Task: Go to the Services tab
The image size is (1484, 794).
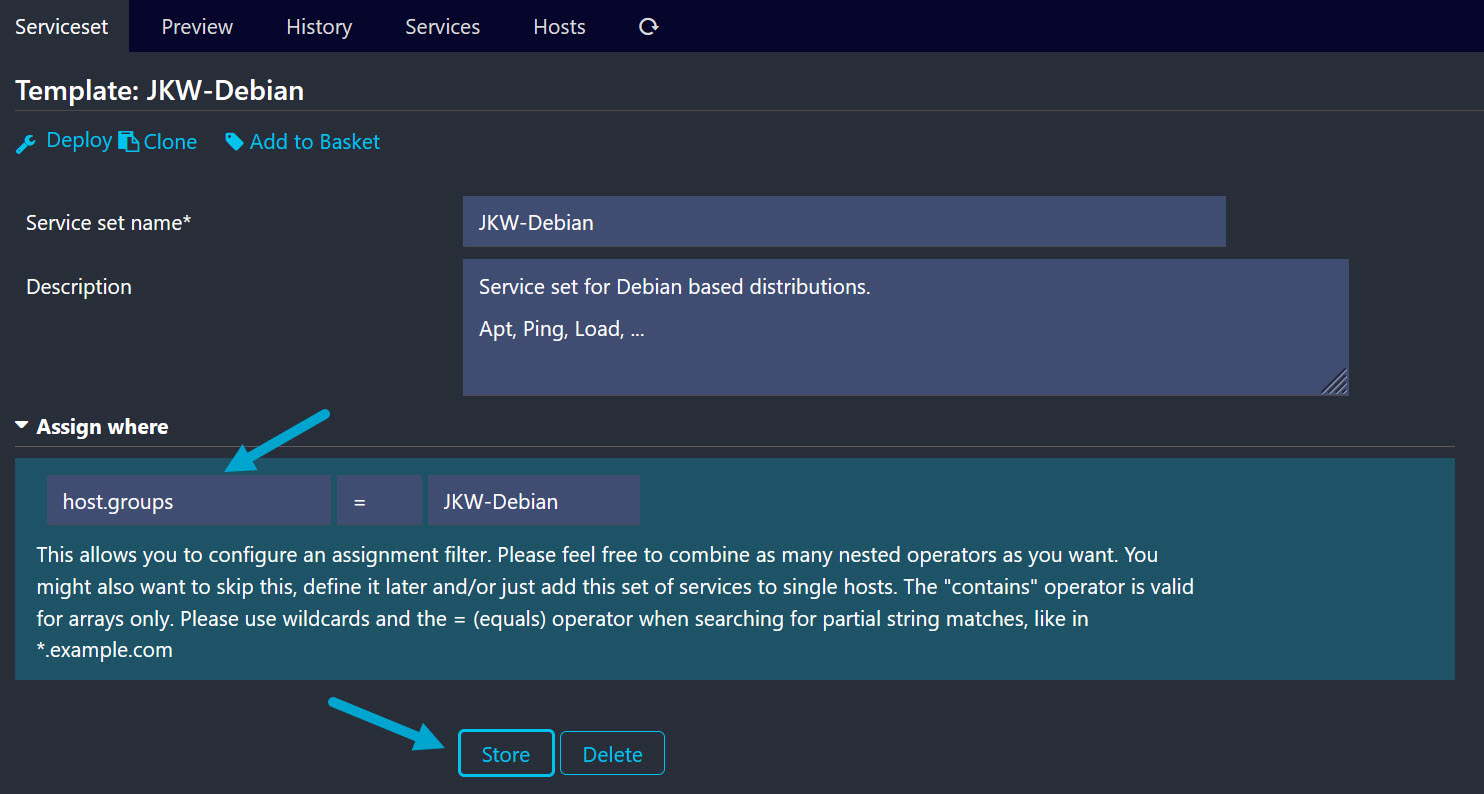Action: tap(442, 27)
